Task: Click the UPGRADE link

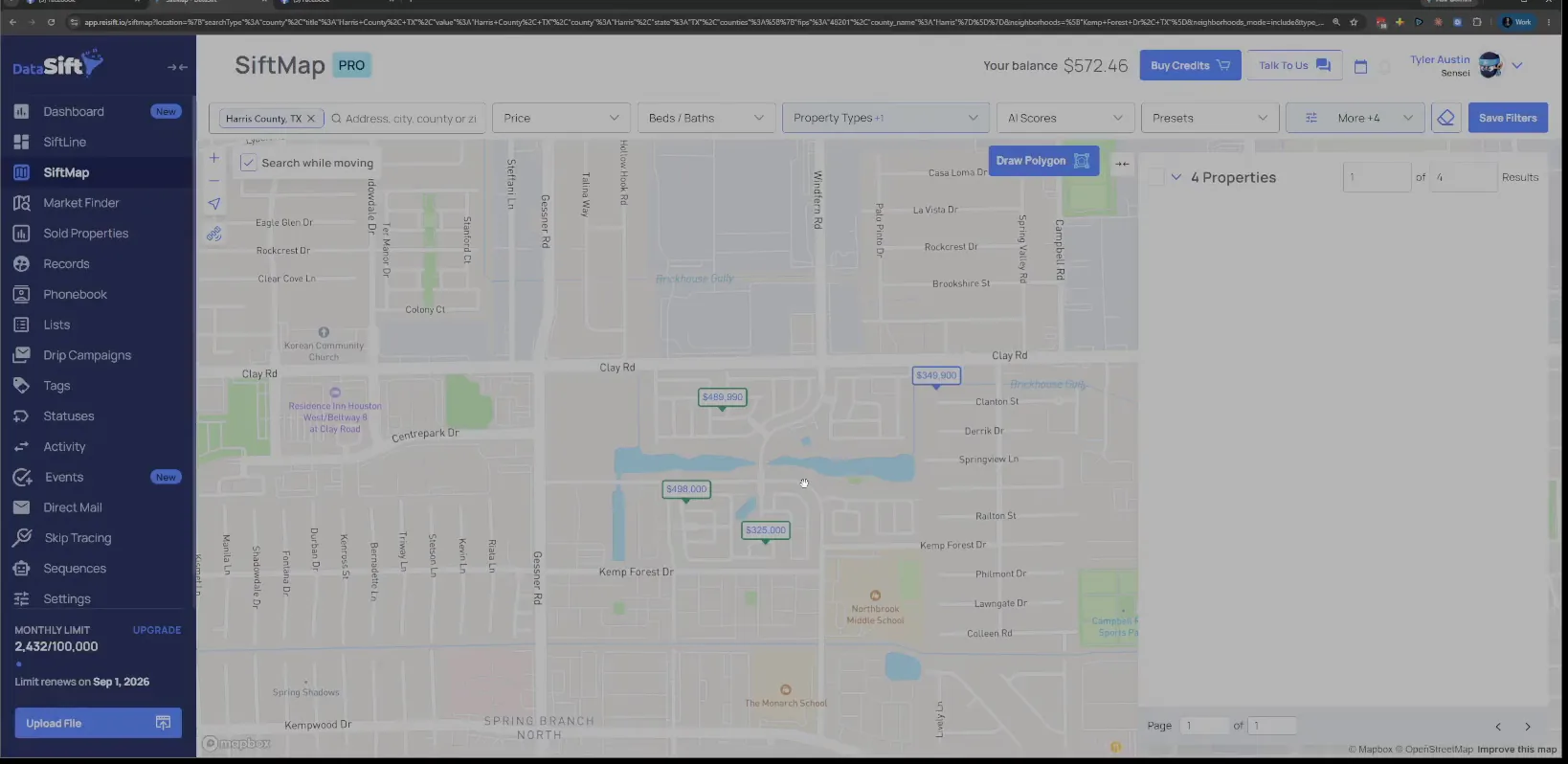Action: (x=157, y=630)
